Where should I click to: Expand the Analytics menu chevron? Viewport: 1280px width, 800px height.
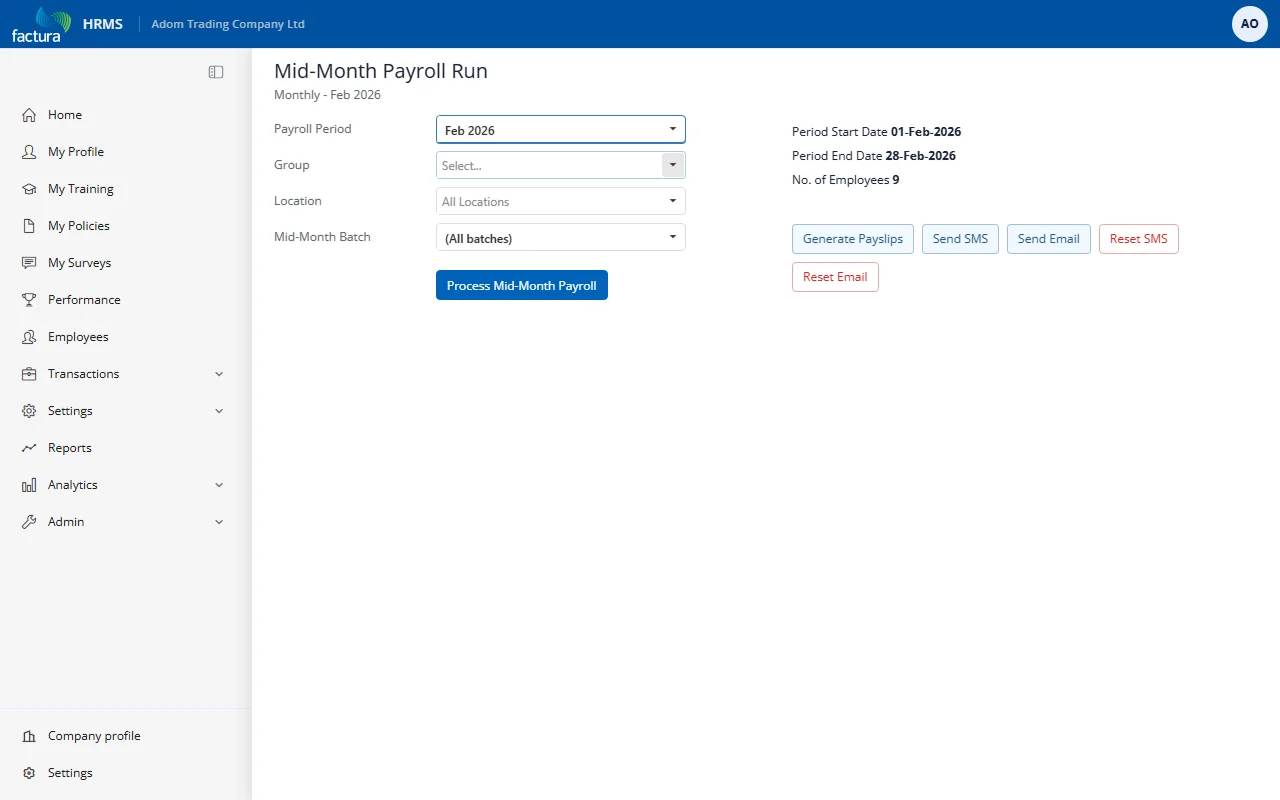pyautogui.click(x=219, y=485)
